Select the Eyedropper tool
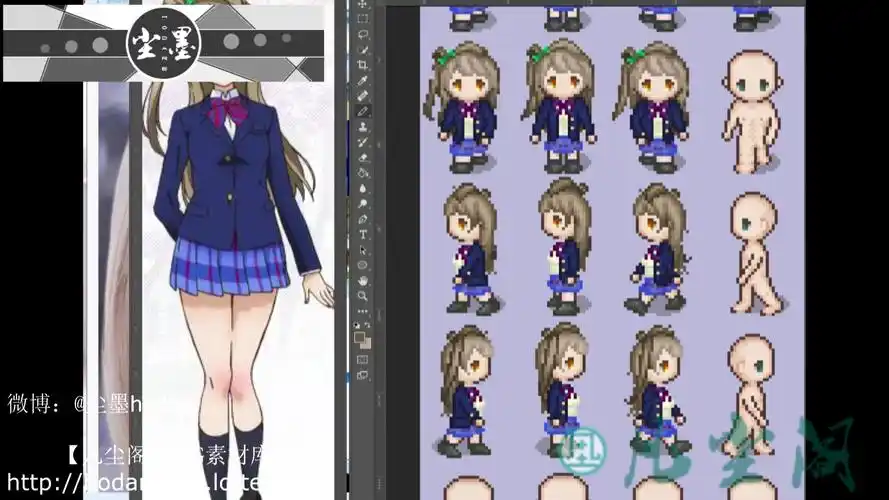The width and height of the screenshot is (889, 500). pos(363,80)
